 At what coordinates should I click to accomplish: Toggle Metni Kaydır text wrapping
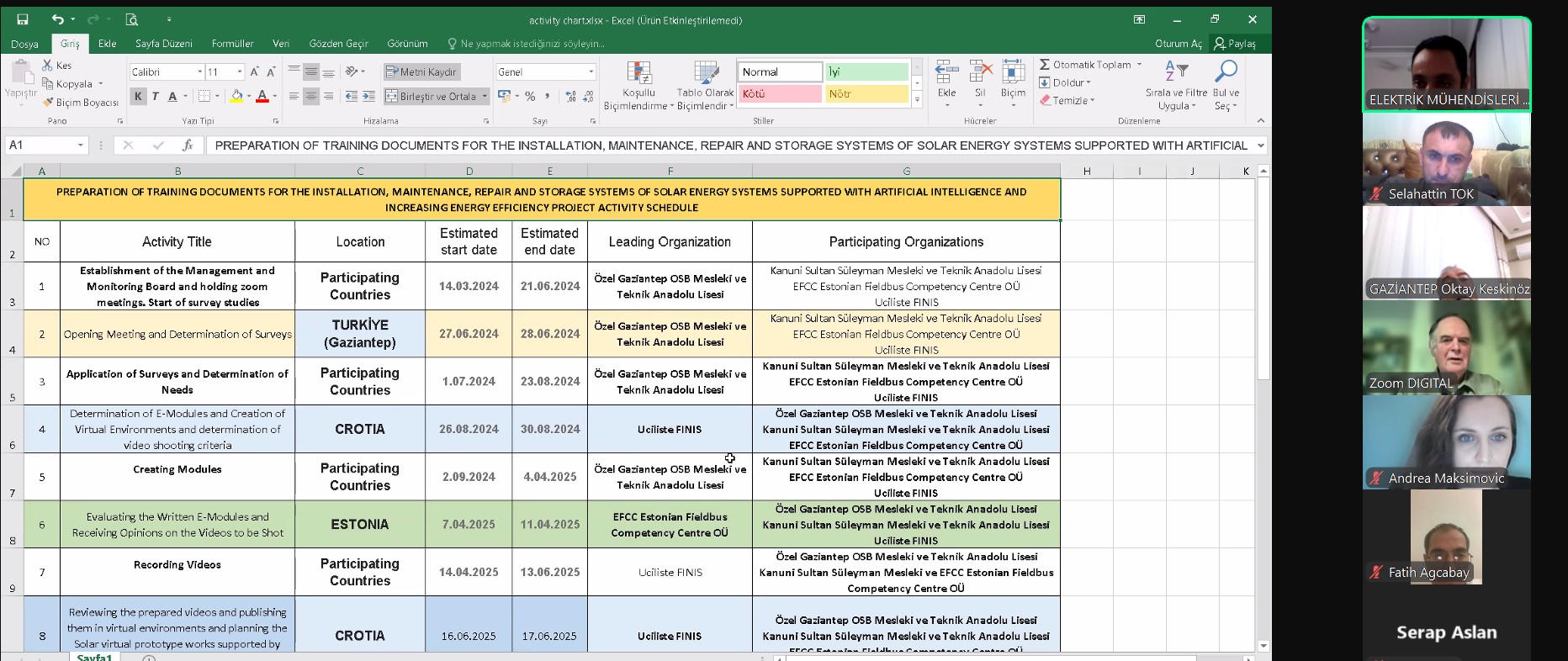pyautogui.click(x=421, y=72)
